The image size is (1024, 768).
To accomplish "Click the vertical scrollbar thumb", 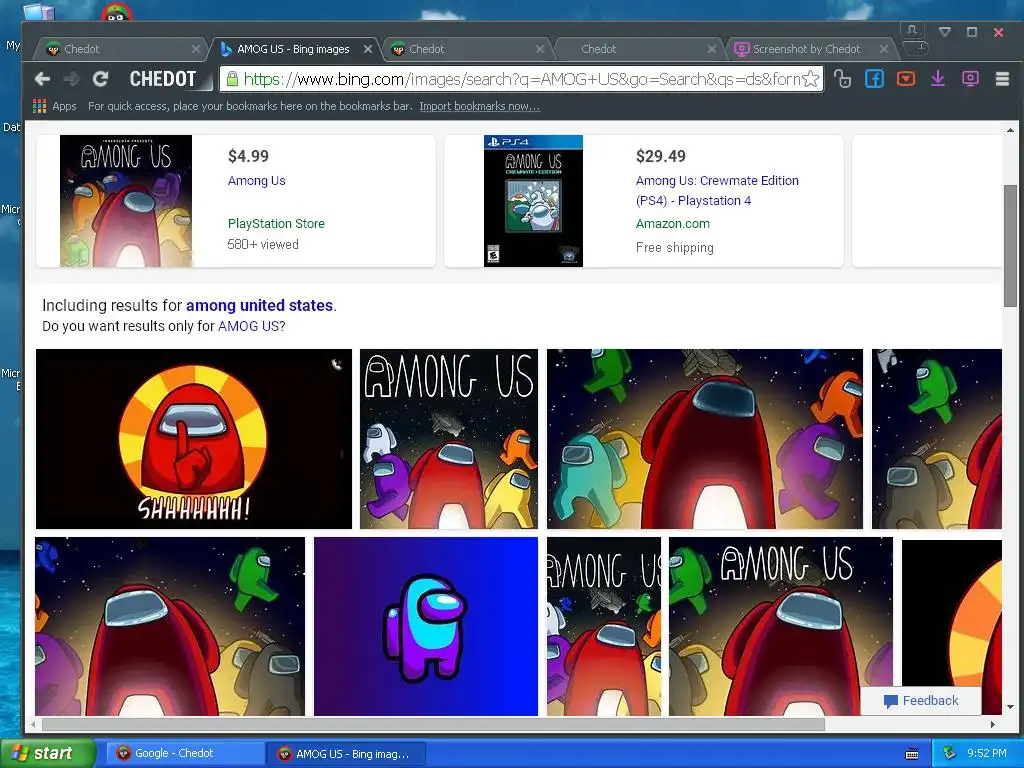I will [1010, 245].
